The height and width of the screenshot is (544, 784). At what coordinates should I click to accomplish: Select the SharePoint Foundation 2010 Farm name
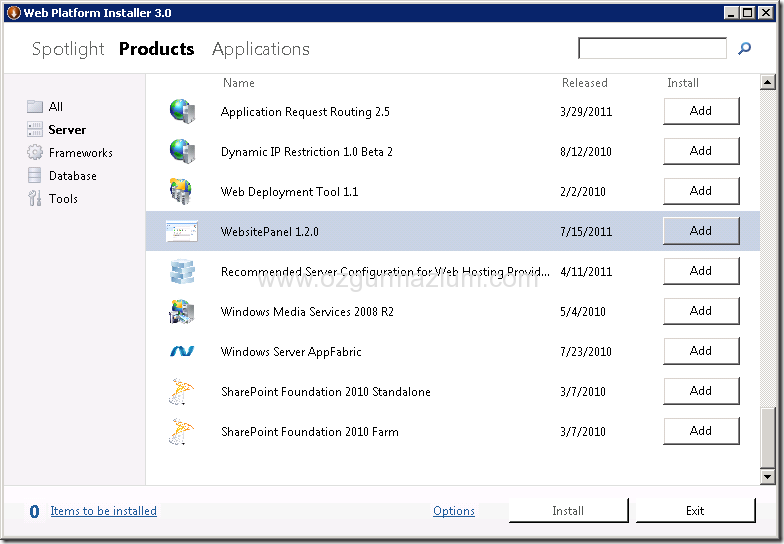310,432
